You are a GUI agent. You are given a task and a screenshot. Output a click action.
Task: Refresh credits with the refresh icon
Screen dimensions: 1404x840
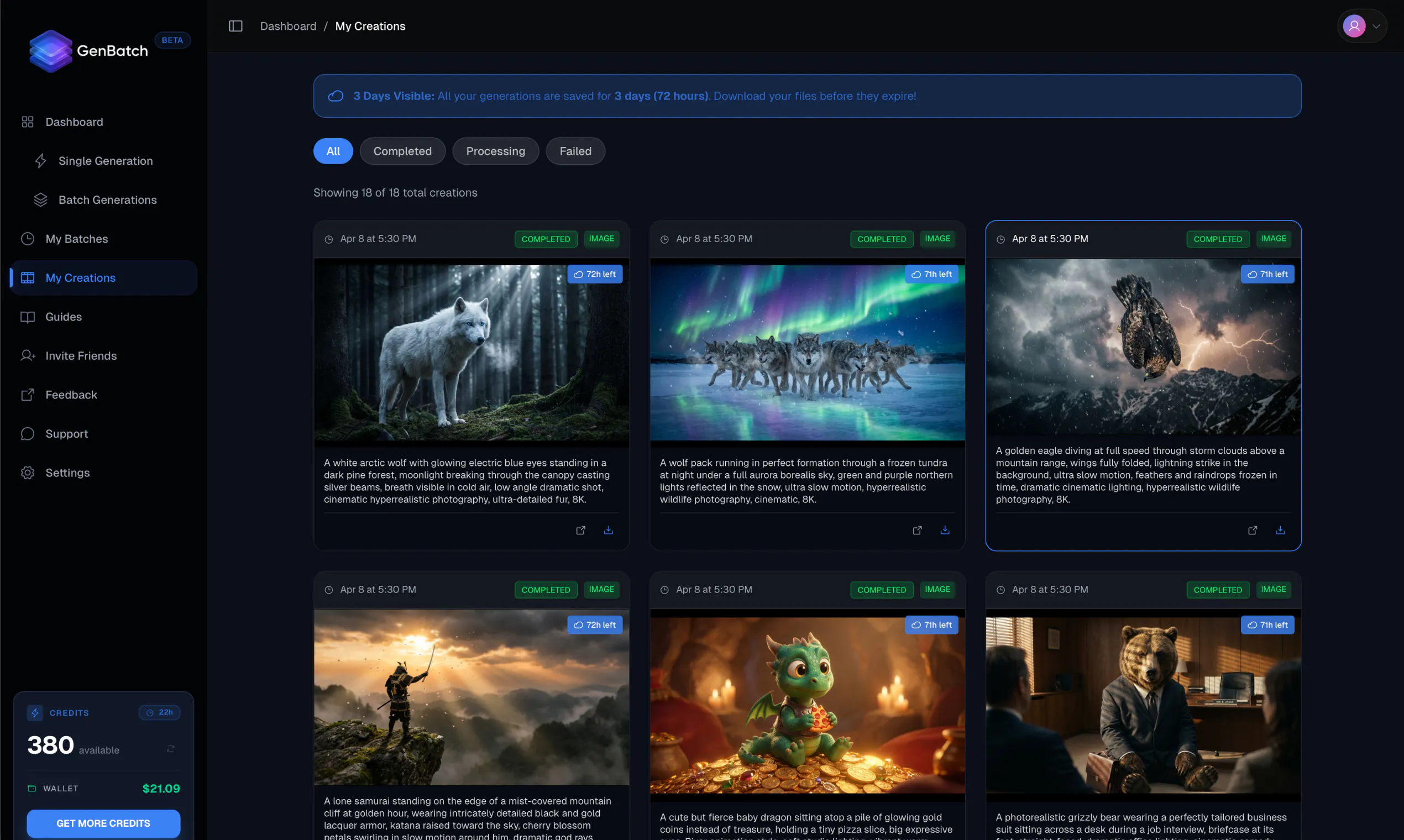click(170, 749)
